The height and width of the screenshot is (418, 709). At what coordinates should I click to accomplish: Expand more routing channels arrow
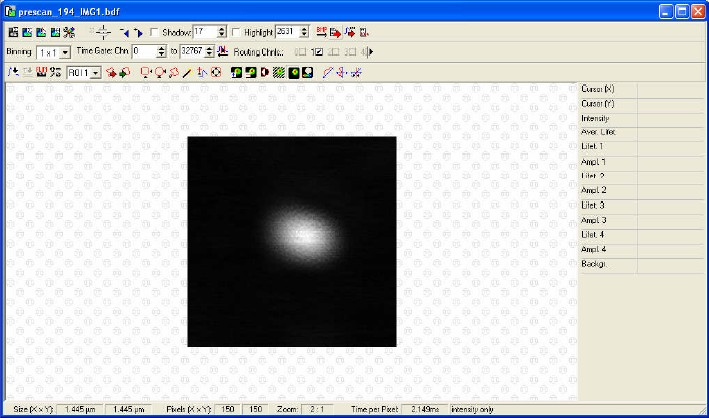click(371, 52)
